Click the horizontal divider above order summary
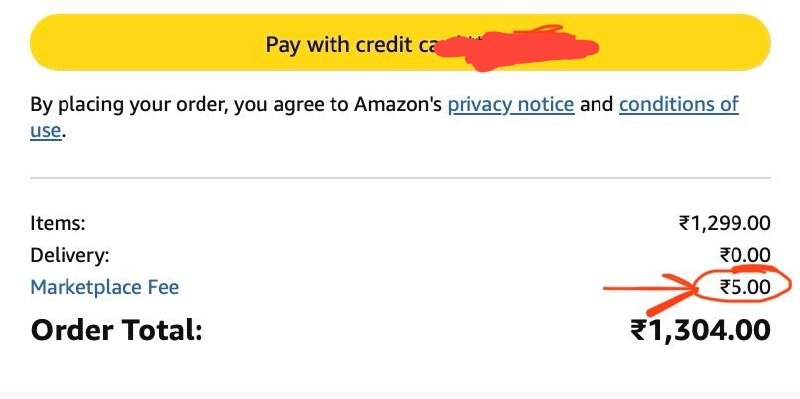 point(400,178)
